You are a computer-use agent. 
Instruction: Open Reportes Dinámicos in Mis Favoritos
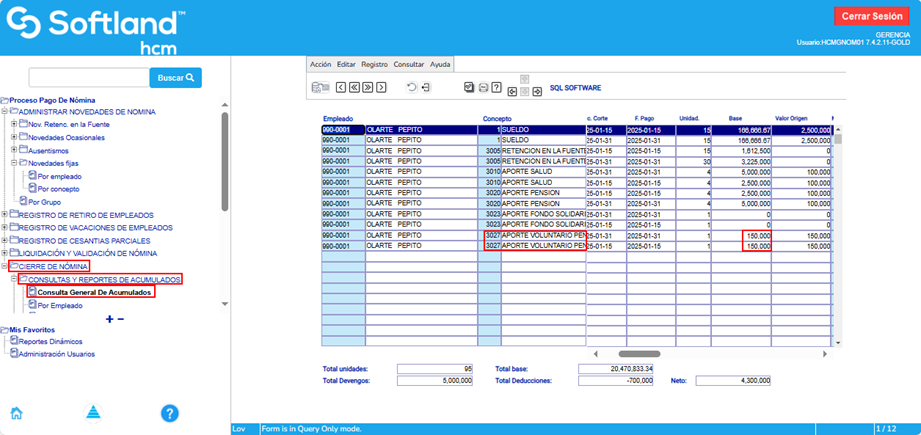[x=50, y=341]
